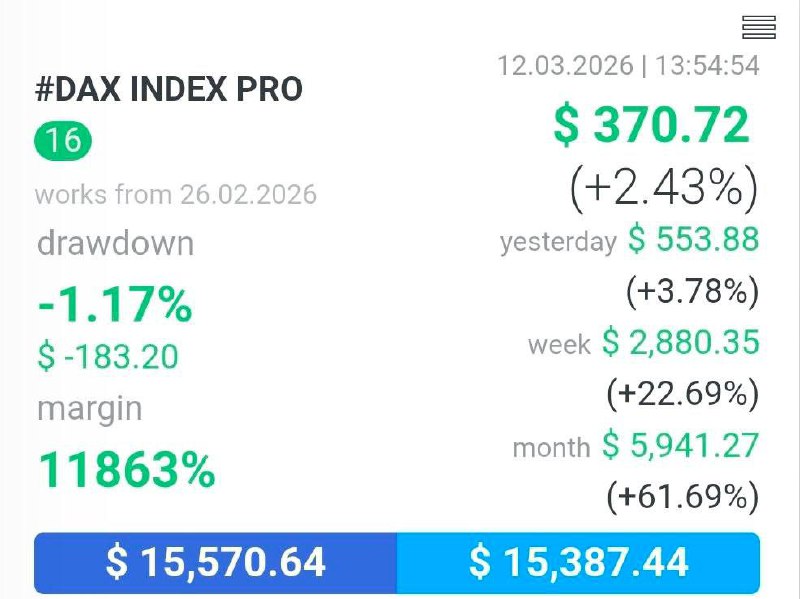
Task: Click the drawdown percentage -1.17%
Action: coord(114,304)
